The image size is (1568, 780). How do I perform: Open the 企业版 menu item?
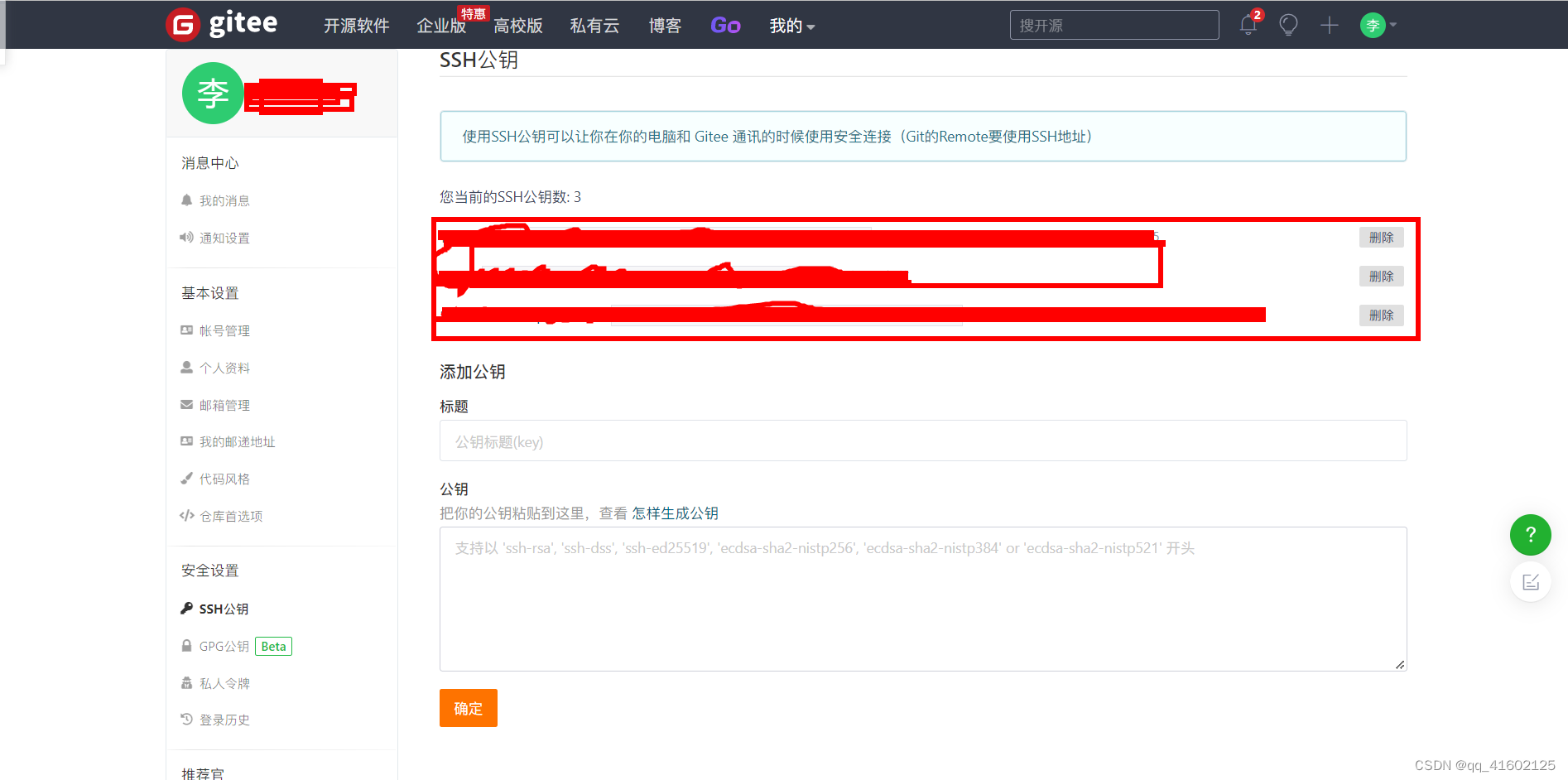pos(441,26)
